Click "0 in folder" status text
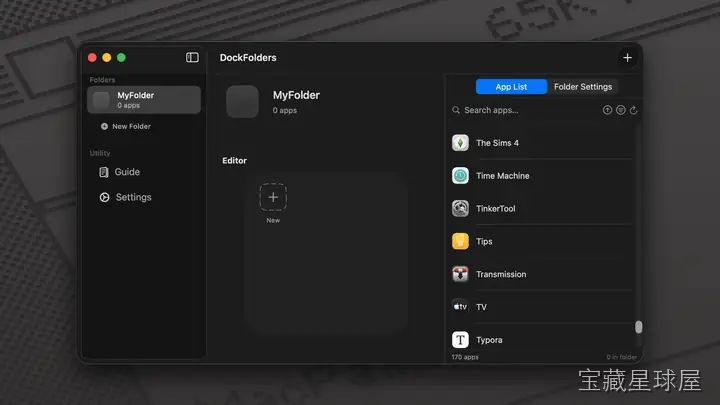Image resolution: width=720 pixels, height=405 pixels. (x=621, y=357)
